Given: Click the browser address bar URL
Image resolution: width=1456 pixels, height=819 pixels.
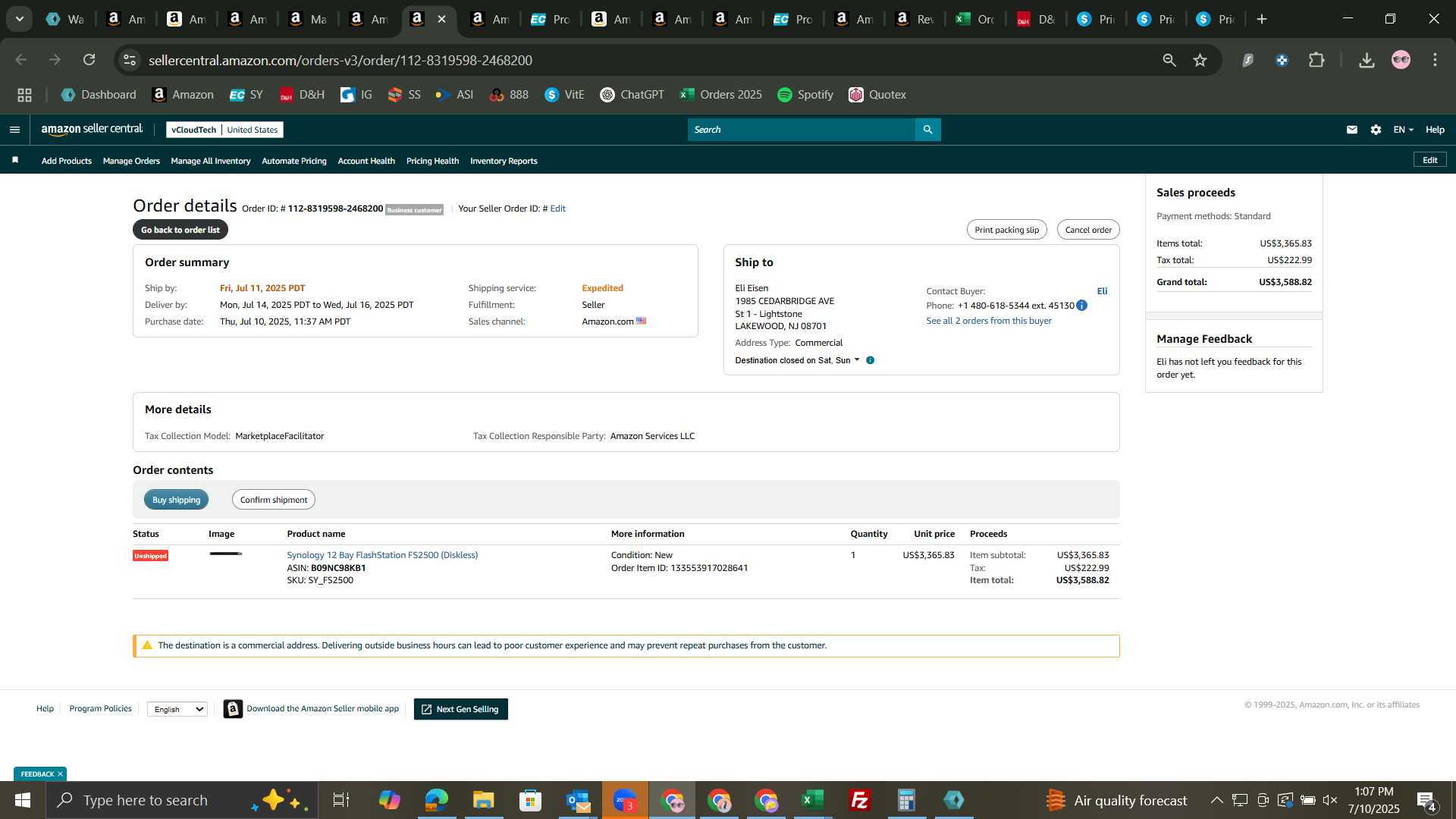Looking at the screenshot, I should tap(340, 60).
